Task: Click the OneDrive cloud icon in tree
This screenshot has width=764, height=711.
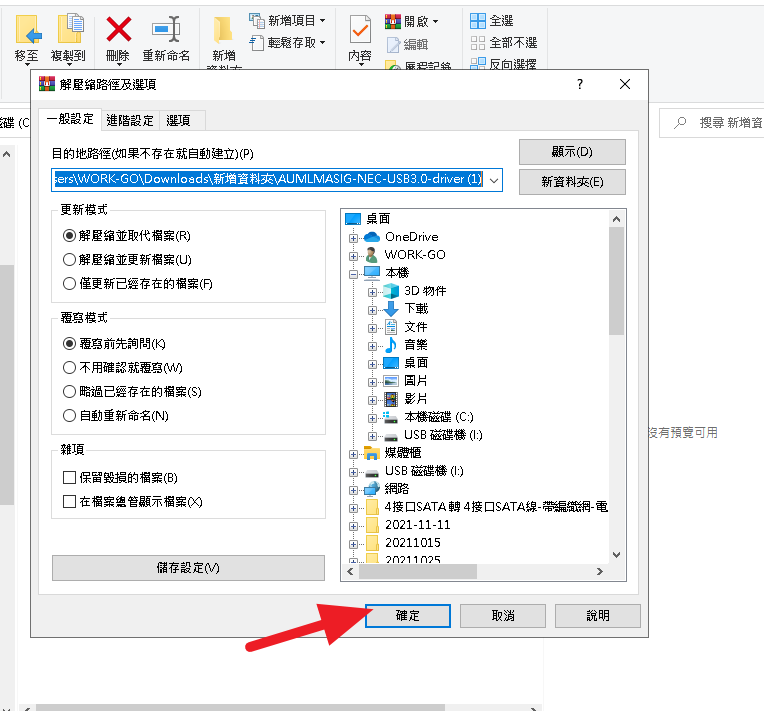Action: click(x=372, y=237)
